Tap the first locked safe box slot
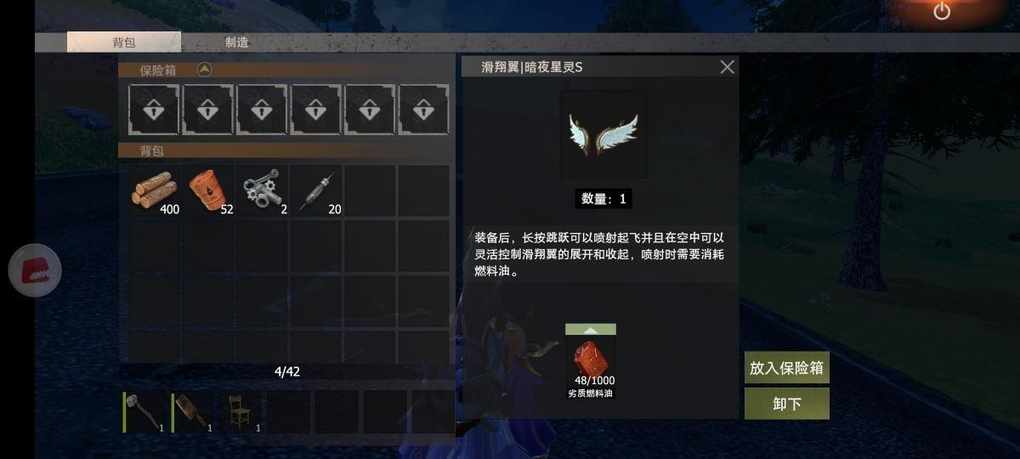Image resolution: width=1020 pixels, height=459 pixels. click(x=154, y=109)
